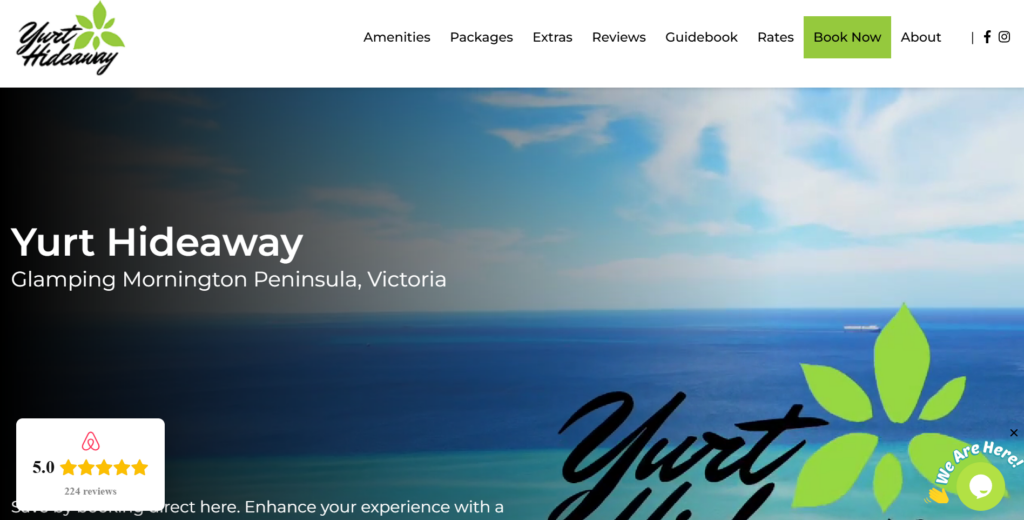
Task: Click the Airbnb logo in review badge
Action: pos(91,442)
